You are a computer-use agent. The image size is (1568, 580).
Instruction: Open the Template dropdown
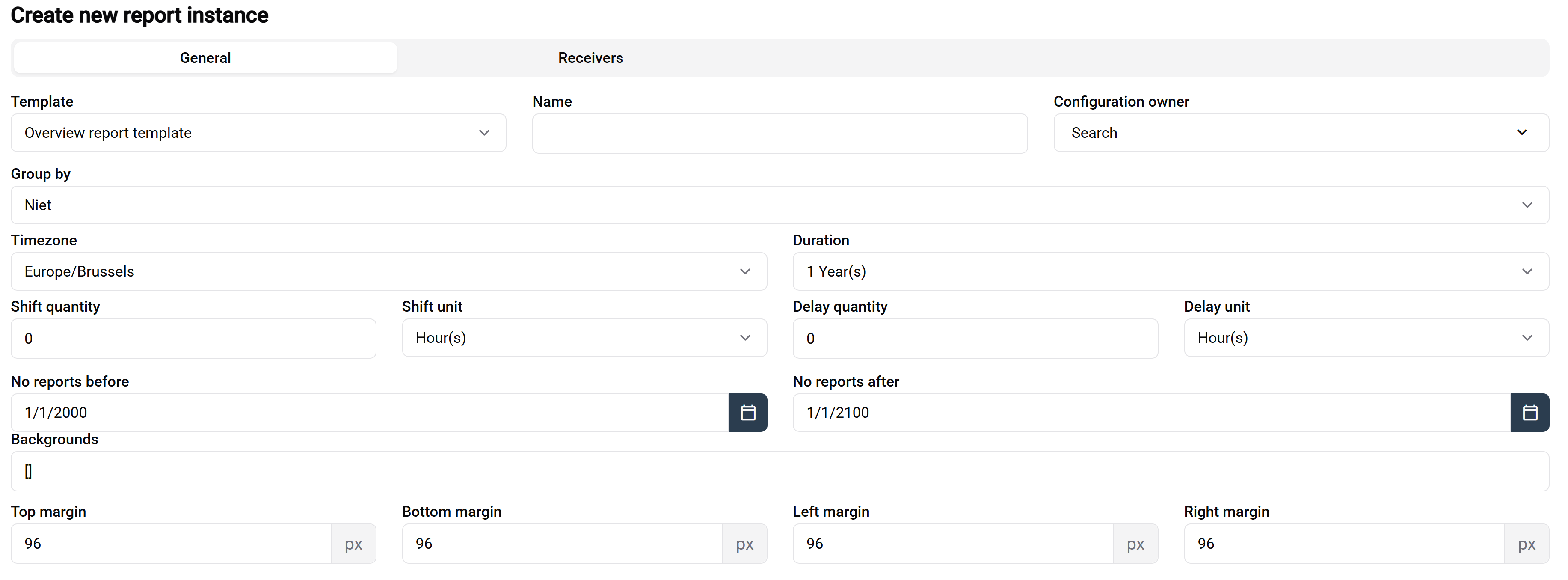[258, 133]
